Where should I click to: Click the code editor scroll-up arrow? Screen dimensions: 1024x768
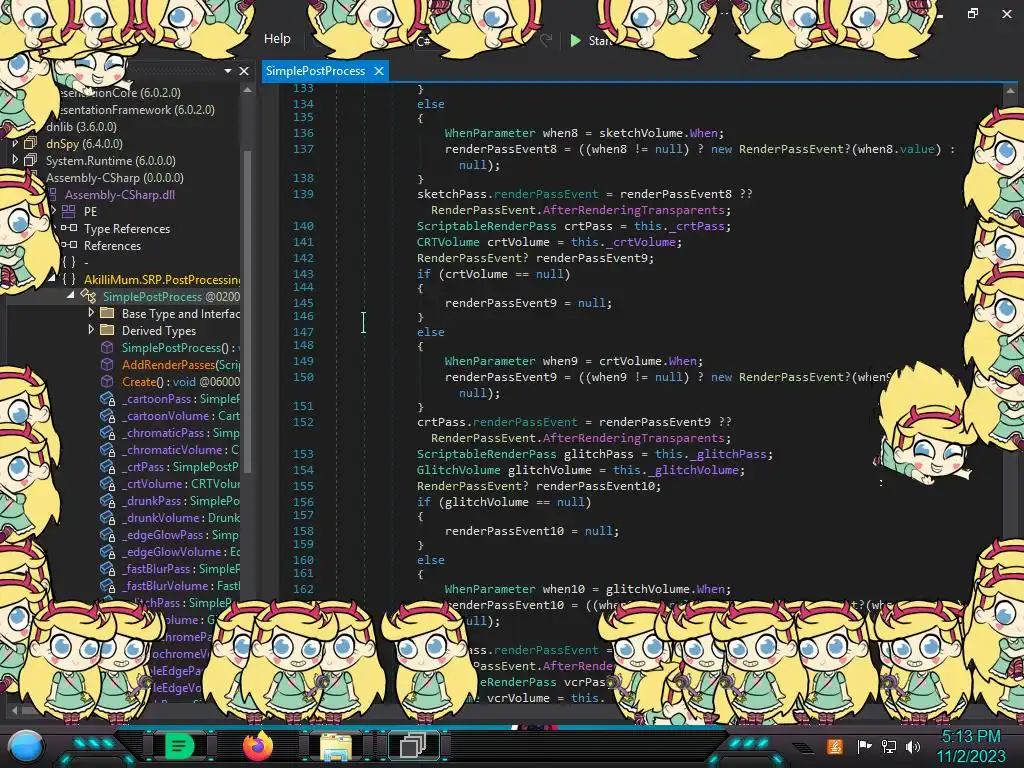(x=1010, y=91)
